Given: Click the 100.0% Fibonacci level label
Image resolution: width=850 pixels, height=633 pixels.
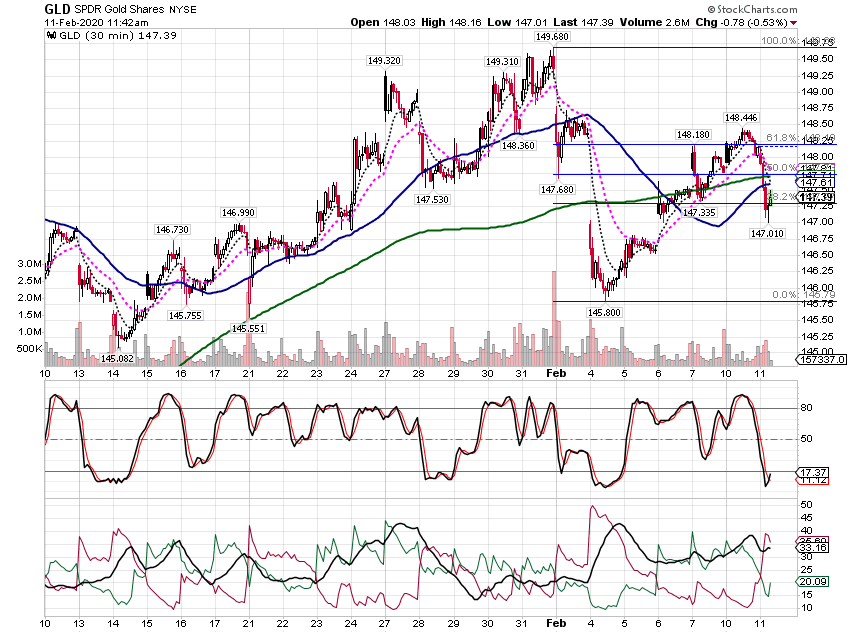Looking at the screenshot, I should [x=779, y=41].
